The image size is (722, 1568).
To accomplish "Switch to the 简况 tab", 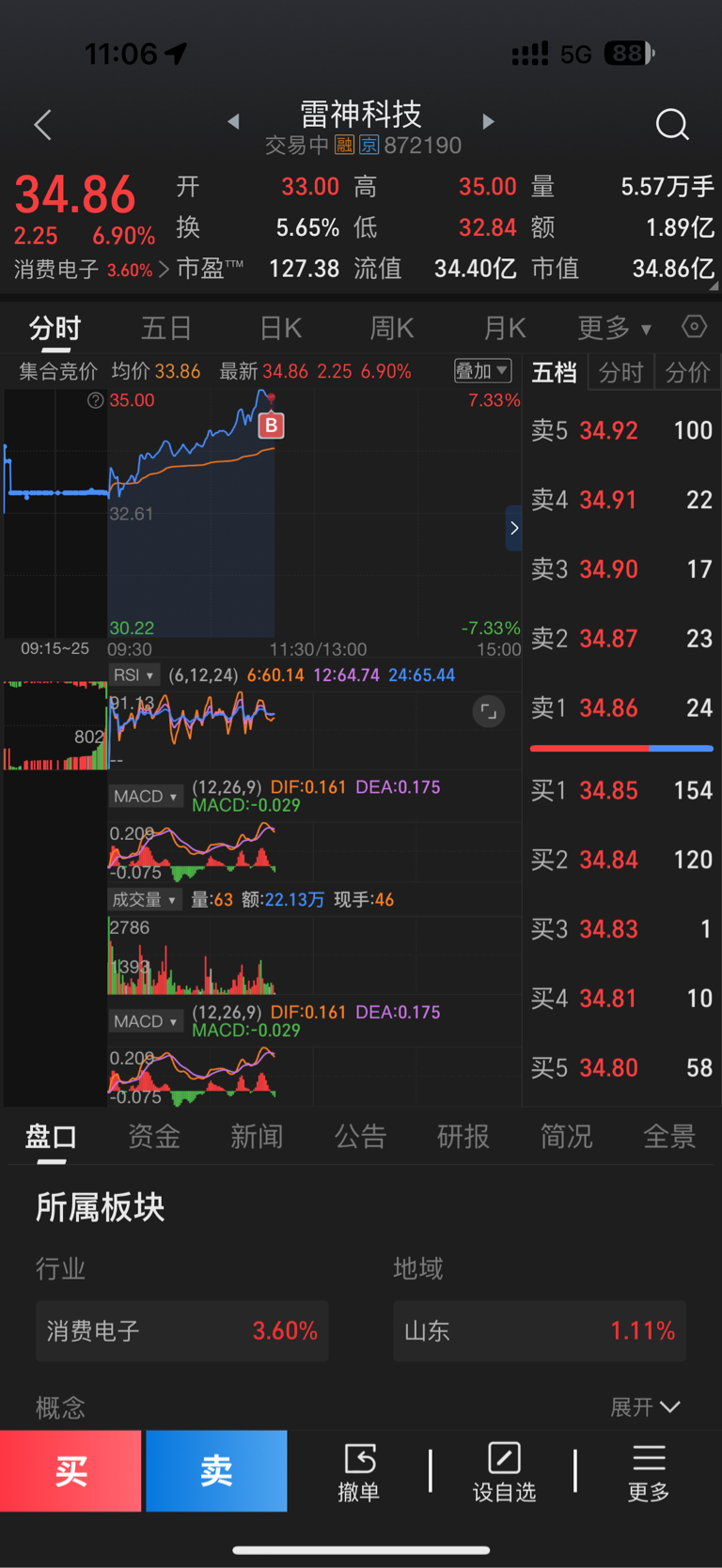I will [x=567, y=1137].
